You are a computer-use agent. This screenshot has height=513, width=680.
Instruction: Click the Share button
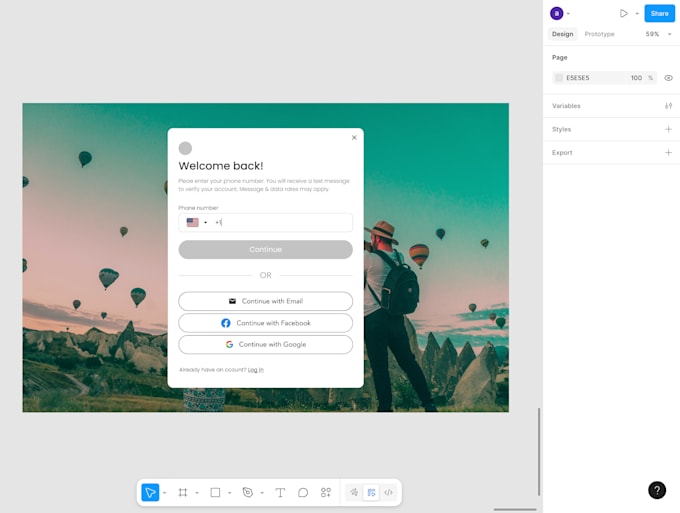pos(659,13)
